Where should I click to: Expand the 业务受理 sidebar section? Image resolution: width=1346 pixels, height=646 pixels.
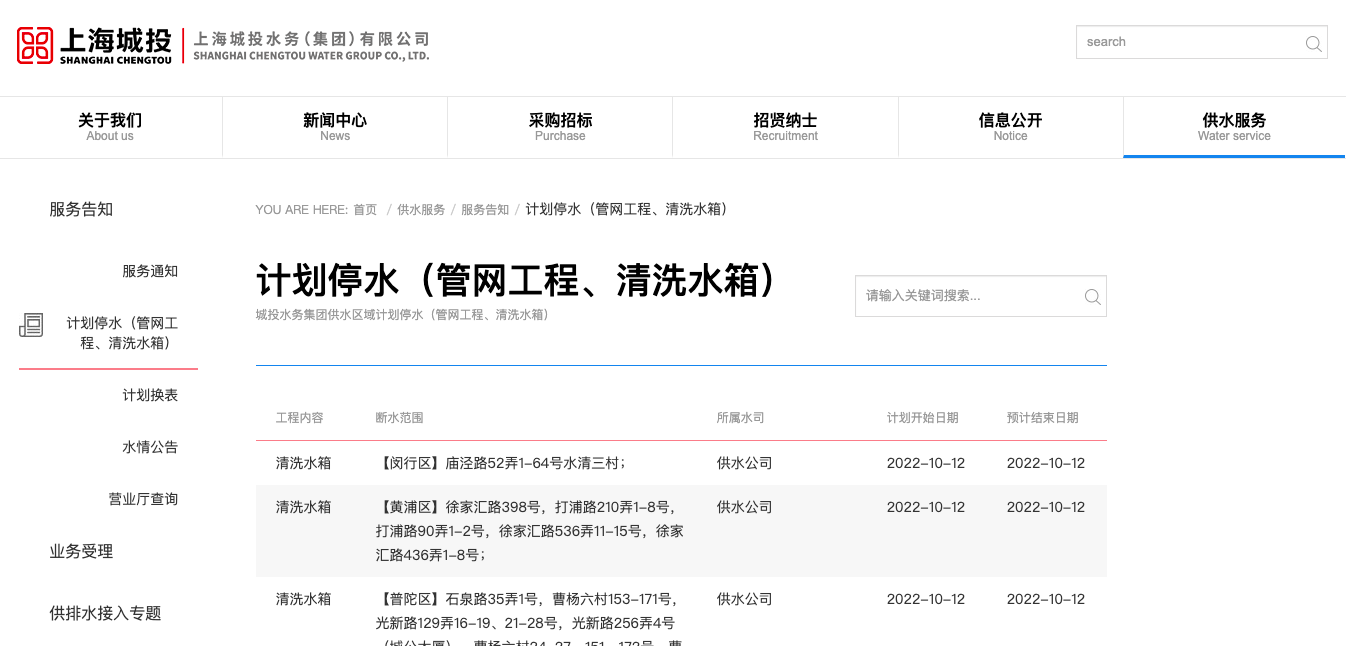pyautogui.click(x=80, y=551)
